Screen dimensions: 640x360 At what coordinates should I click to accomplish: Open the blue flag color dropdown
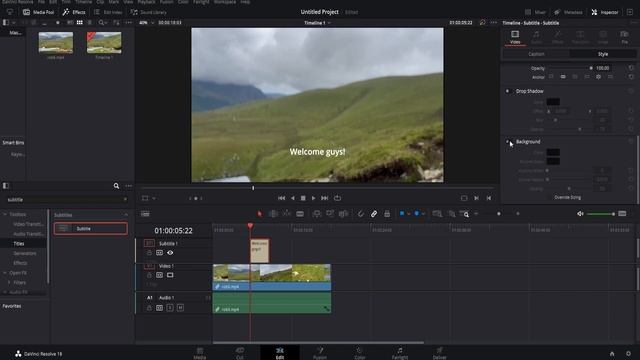point(408,214)
